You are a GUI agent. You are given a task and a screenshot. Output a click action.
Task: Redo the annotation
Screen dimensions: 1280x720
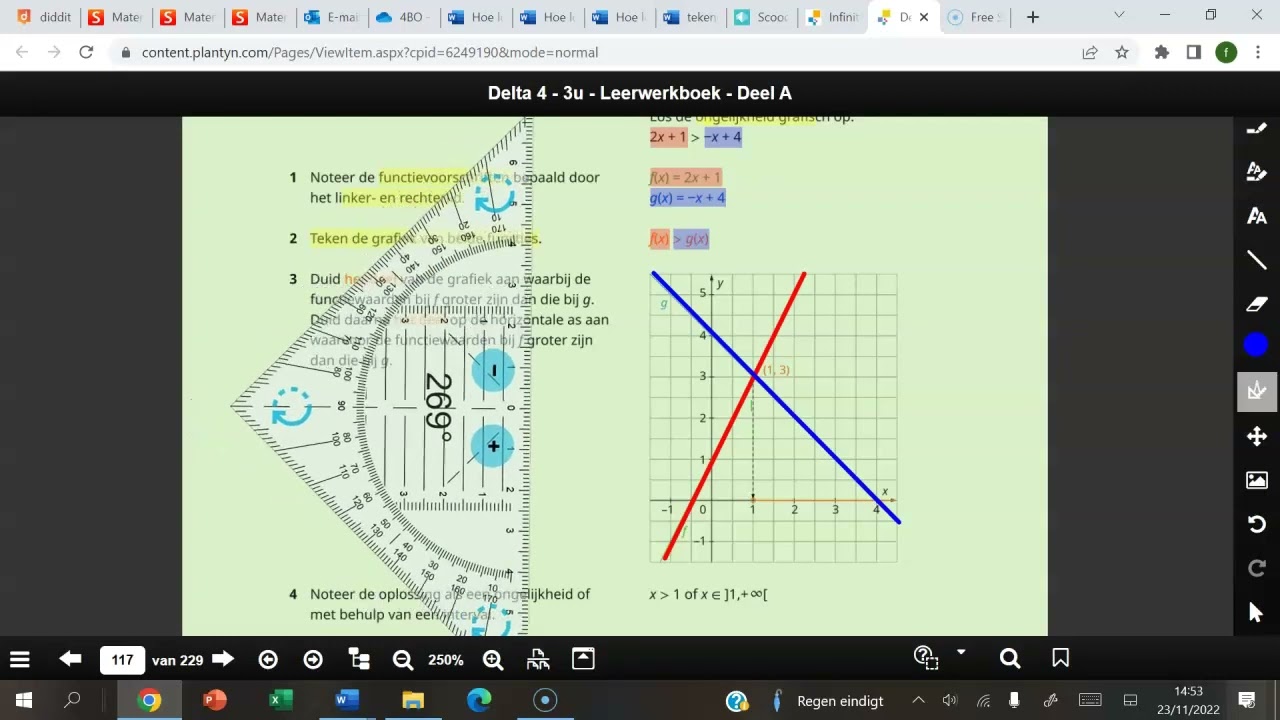click(1256, 568)
